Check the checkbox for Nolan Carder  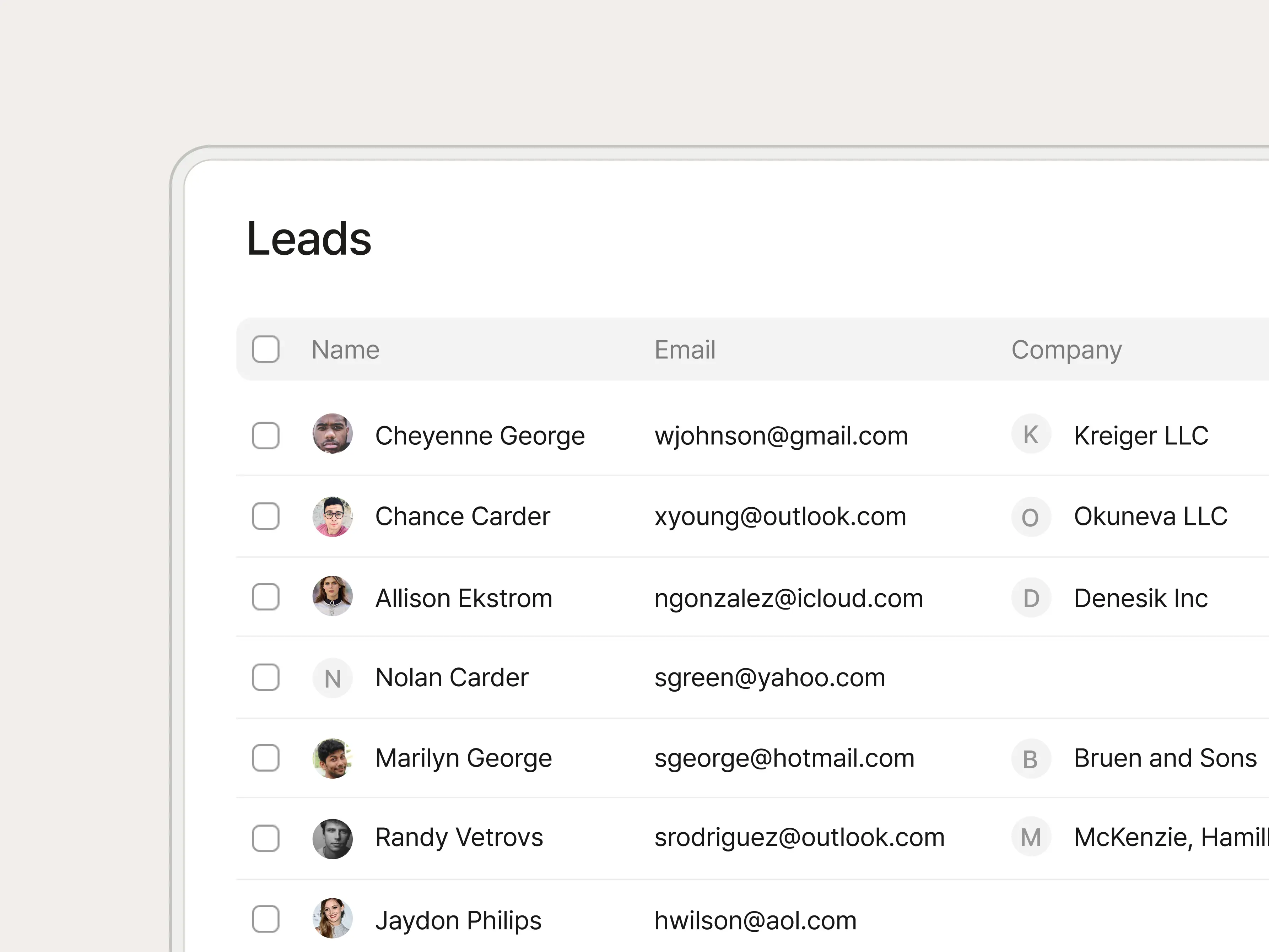[x=266, y=678]
